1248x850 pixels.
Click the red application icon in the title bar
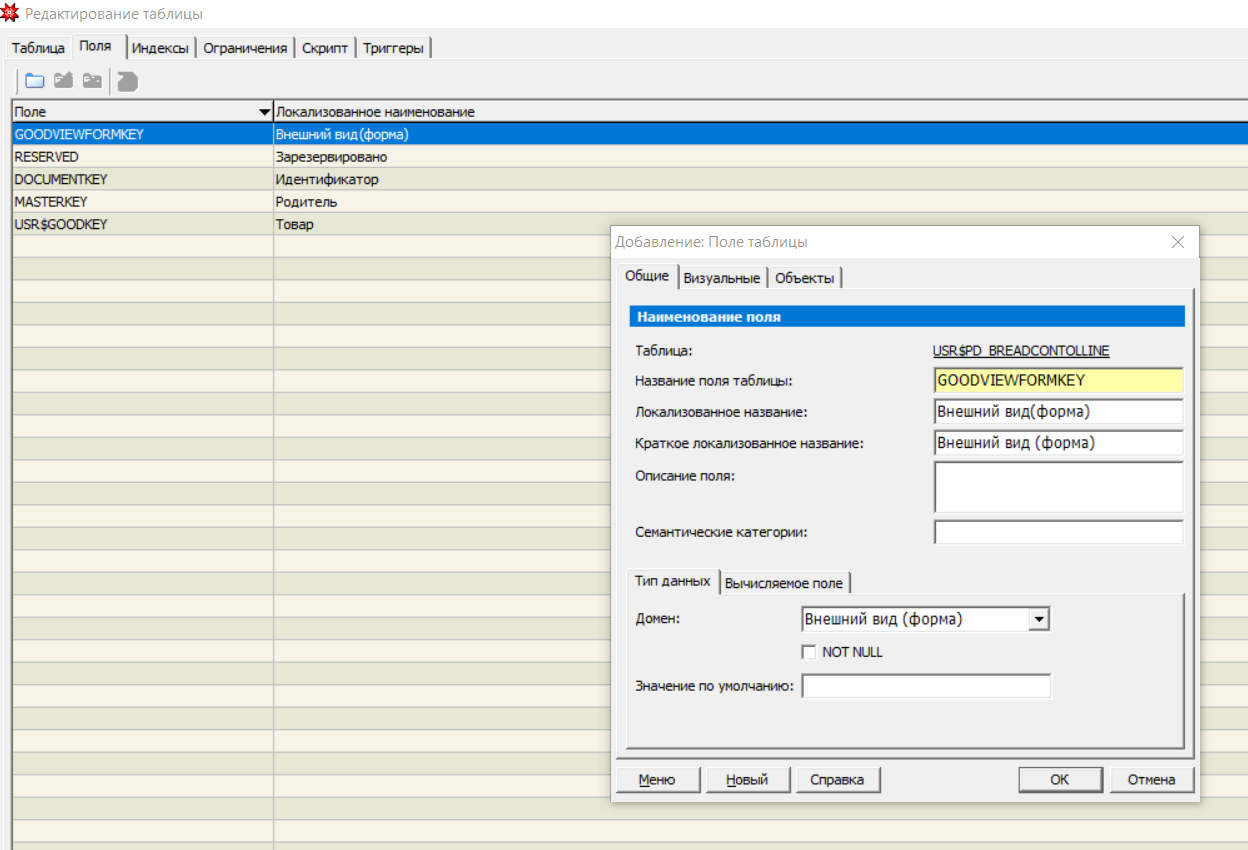[11, 14]
